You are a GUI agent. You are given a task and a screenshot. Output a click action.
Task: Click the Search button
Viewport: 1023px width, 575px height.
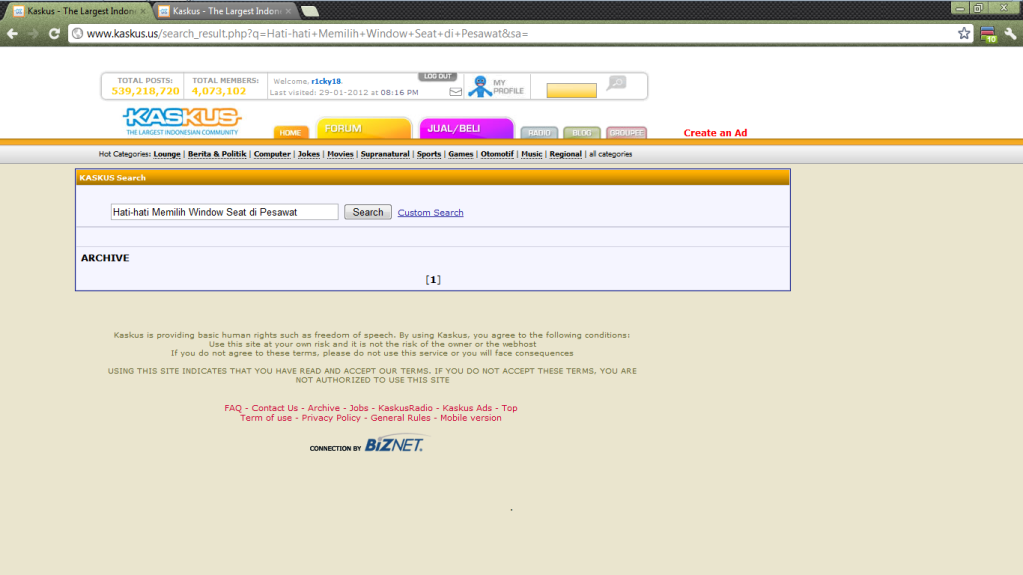(x=368, y=212)
